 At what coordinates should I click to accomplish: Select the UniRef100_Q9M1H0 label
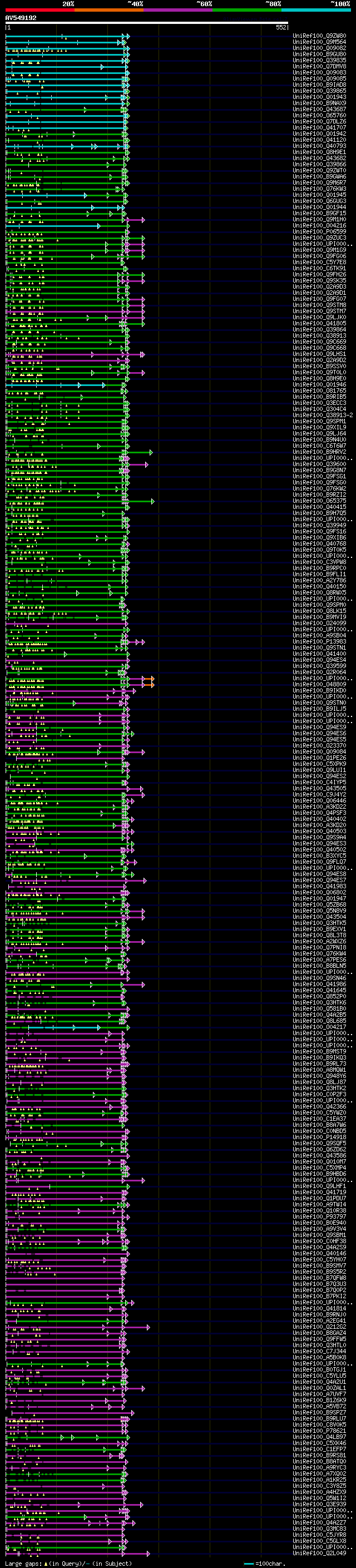[319, 219]
